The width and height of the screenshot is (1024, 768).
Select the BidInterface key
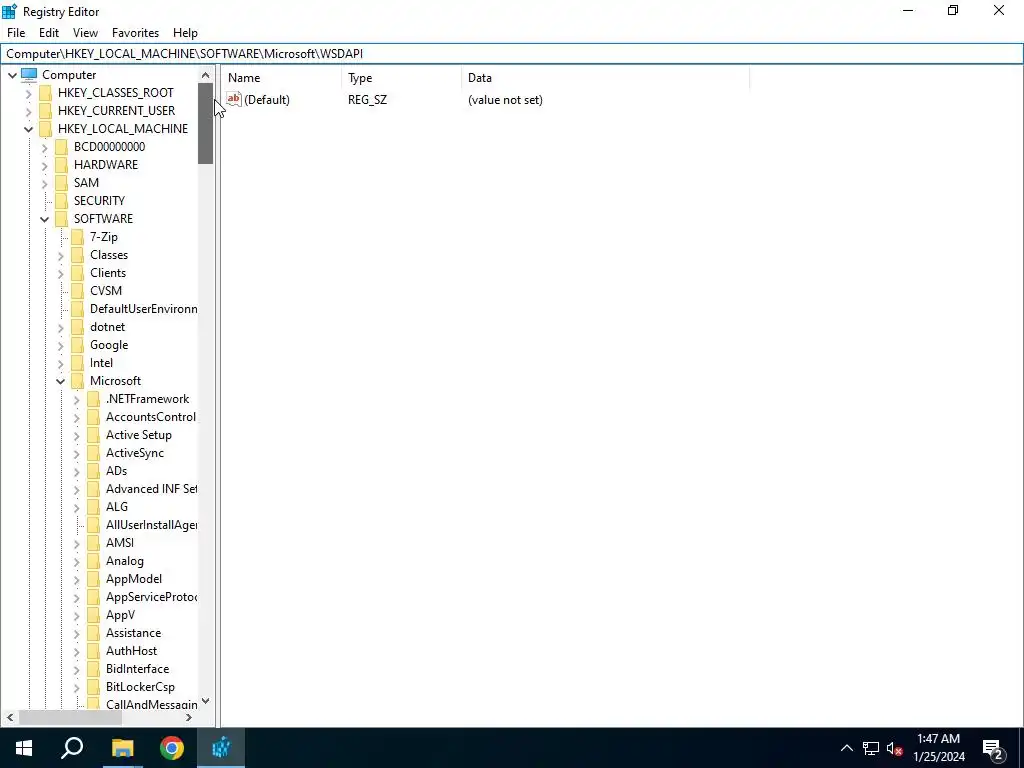point(137,669)
